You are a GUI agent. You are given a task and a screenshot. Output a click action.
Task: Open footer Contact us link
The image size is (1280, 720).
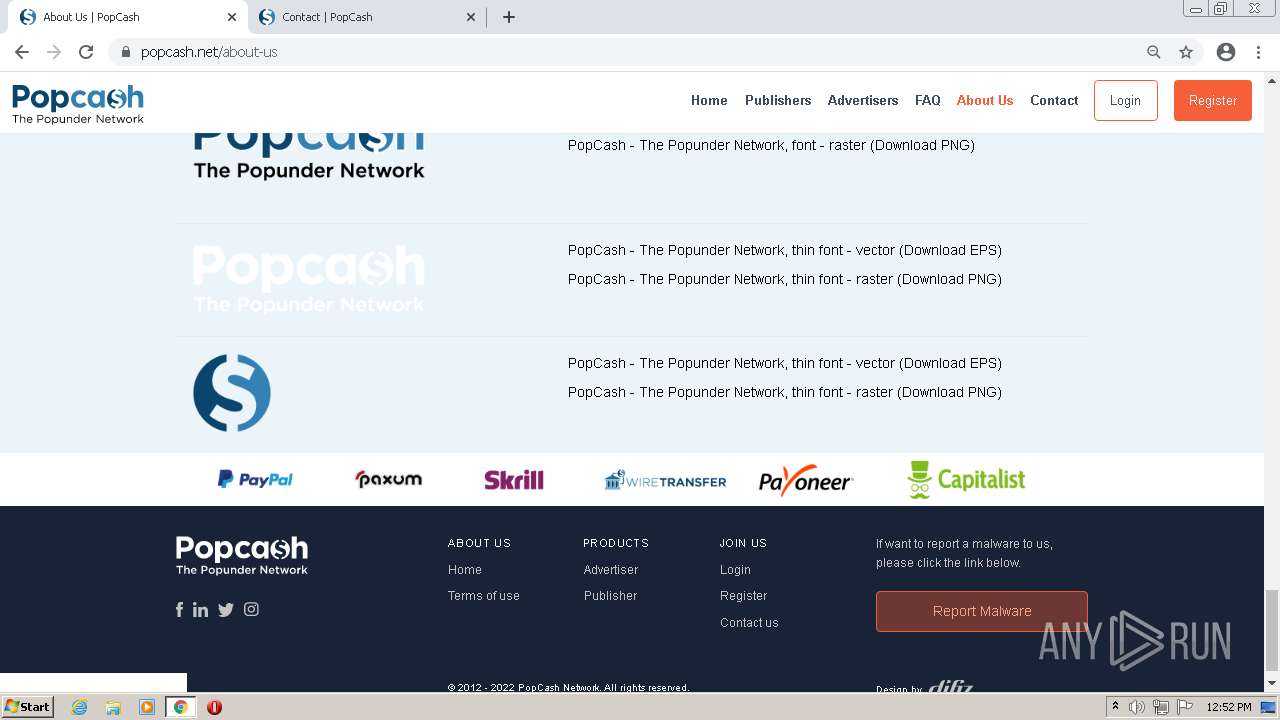[749, 622]
